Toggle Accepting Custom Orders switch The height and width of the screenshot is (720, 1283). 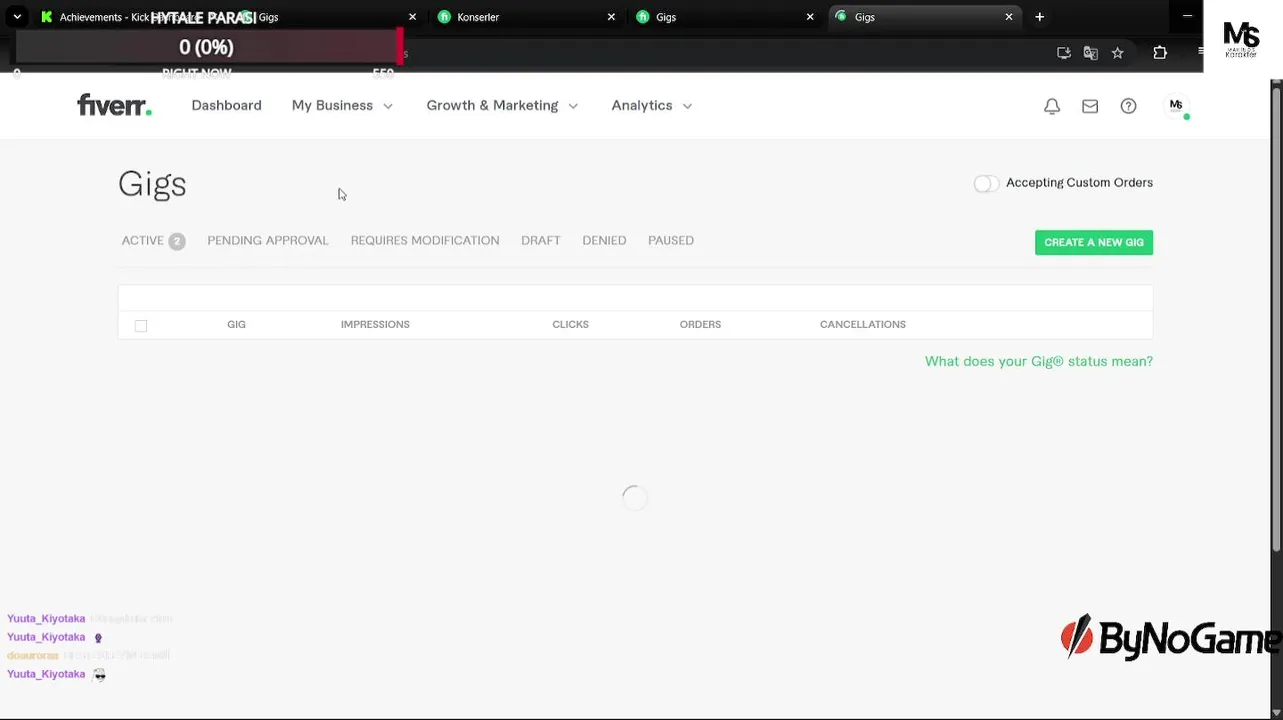point(986,183)
